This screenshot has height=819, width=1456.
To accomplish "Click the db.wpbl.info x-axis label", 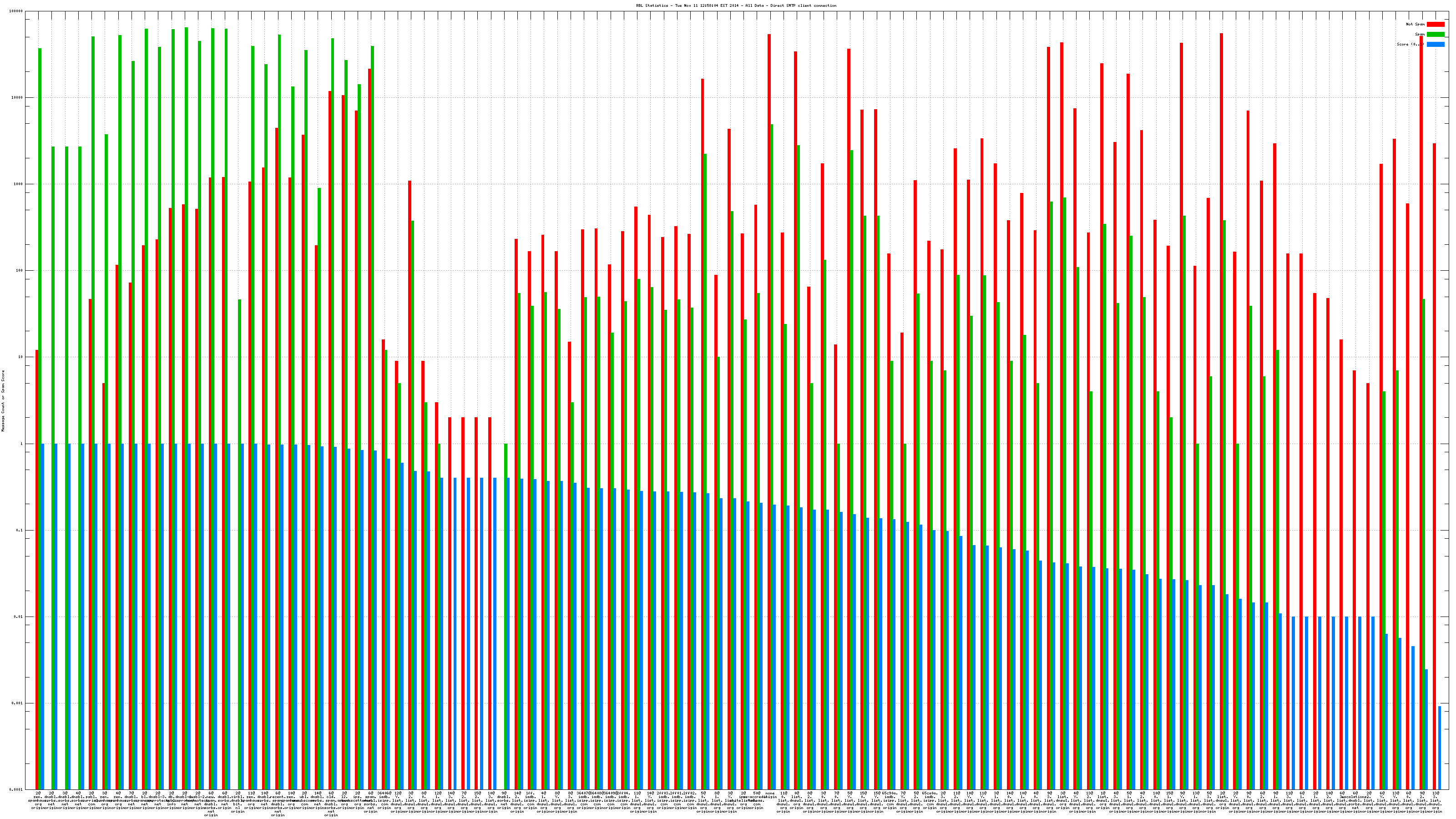I will click(x=171, y=801).
